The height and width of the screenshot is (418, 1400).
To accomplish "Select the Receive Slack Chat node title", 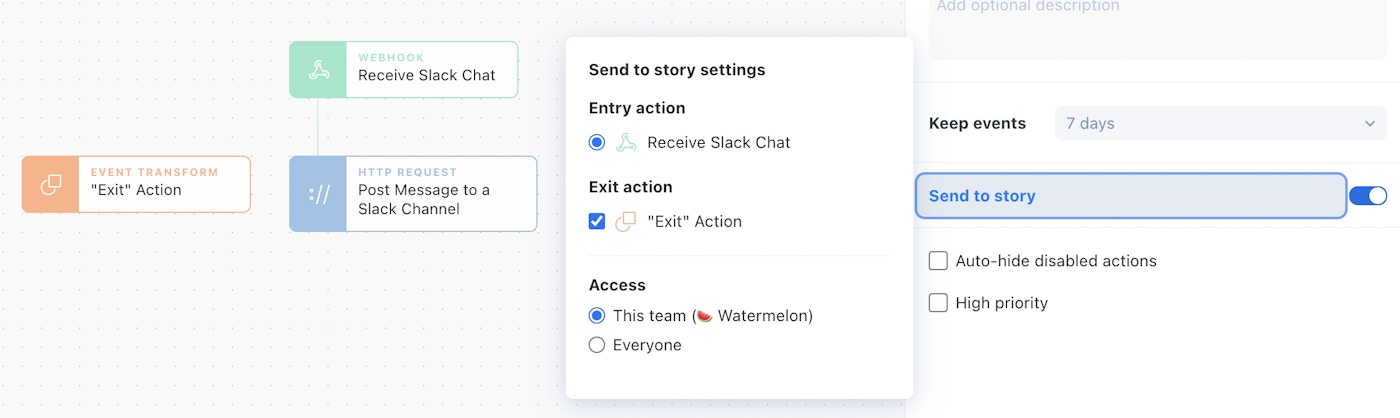I will pyautogui.click(x=426, y=75).
